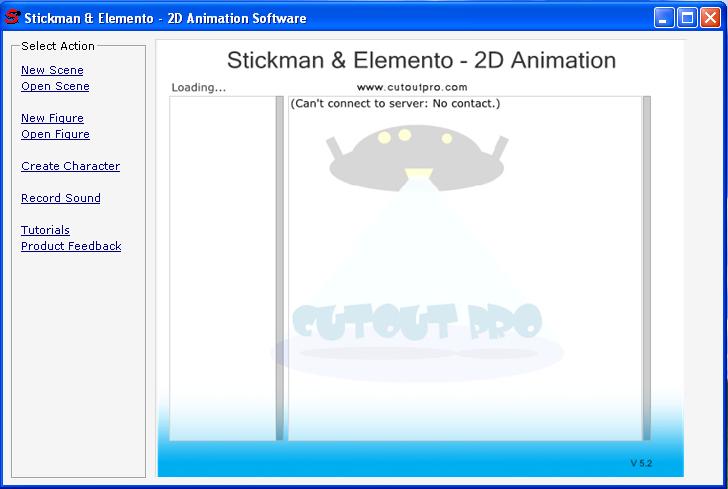Open the Tutorials link

coord(46,230)
